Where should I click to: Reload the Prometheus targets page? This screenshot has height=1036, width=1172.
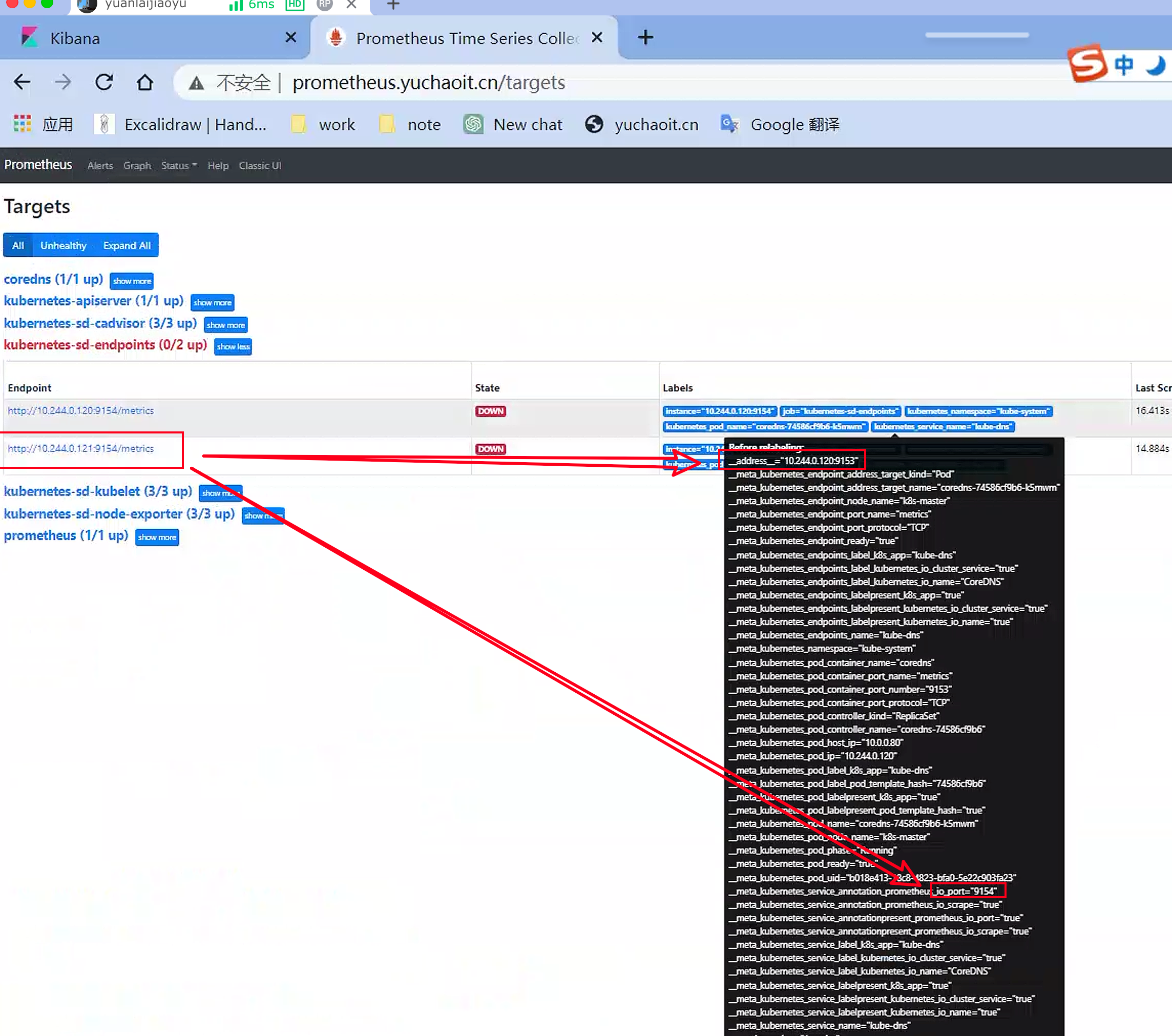point(104,82)
